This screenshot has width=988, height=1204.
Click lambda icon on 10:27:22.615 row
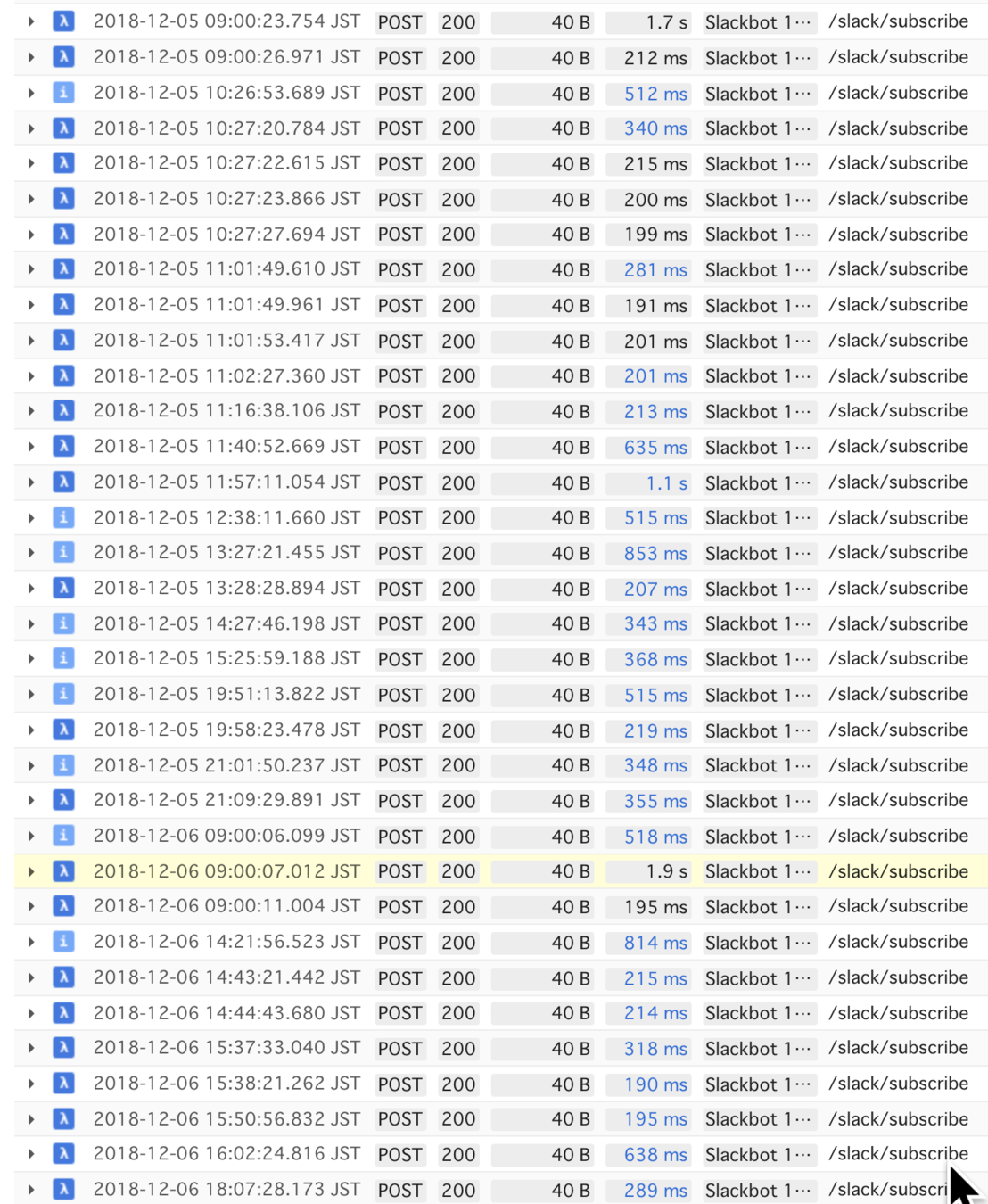pos(63,163)
